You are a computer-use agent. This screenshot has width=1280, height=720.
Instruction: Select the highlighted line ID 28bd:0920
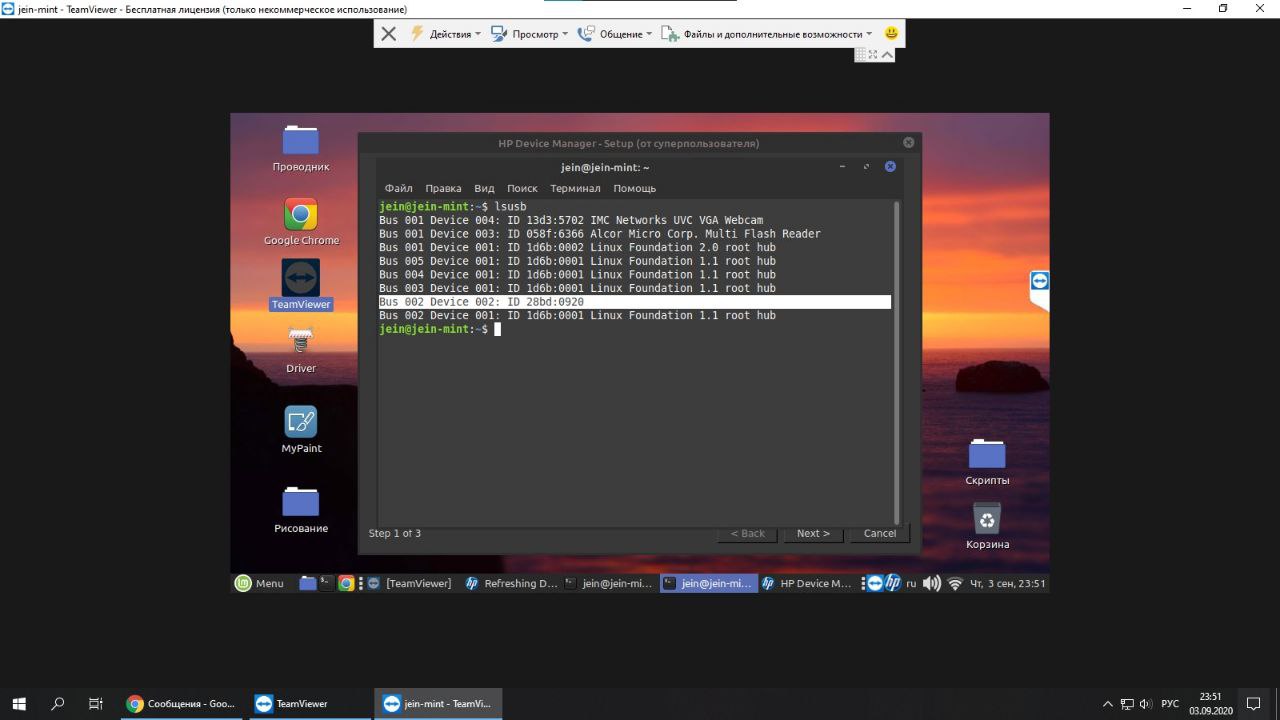(x=634, y=302)
